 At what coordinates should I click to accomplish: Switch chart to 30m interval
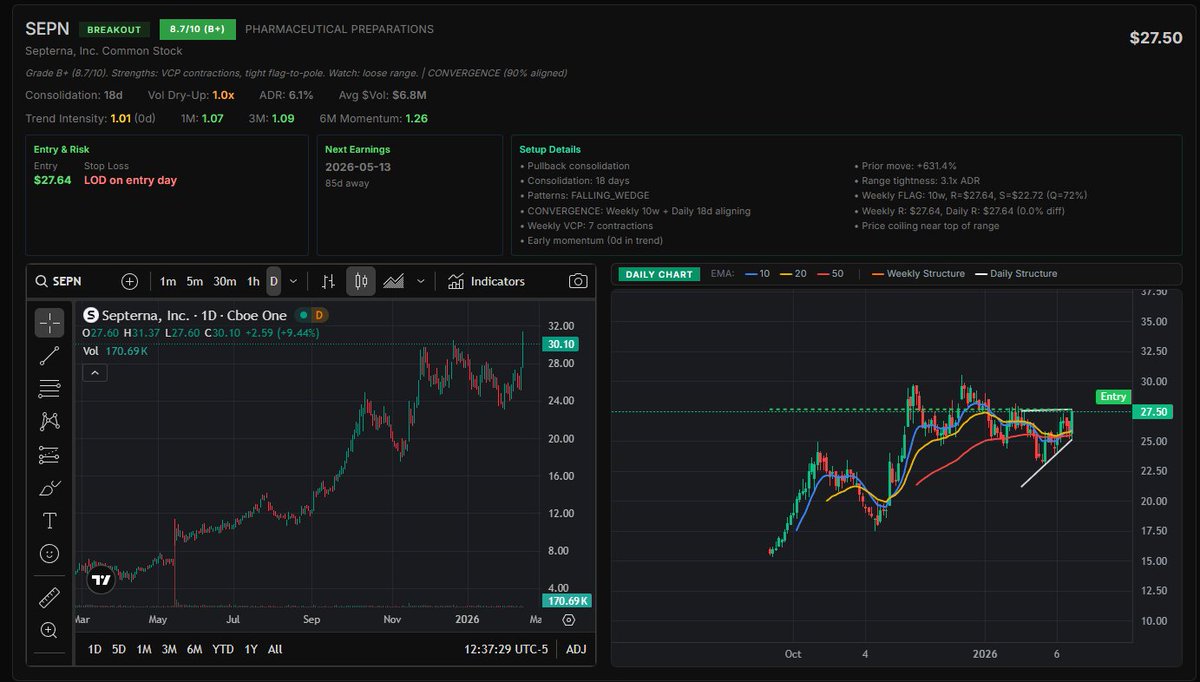point(225,281)
